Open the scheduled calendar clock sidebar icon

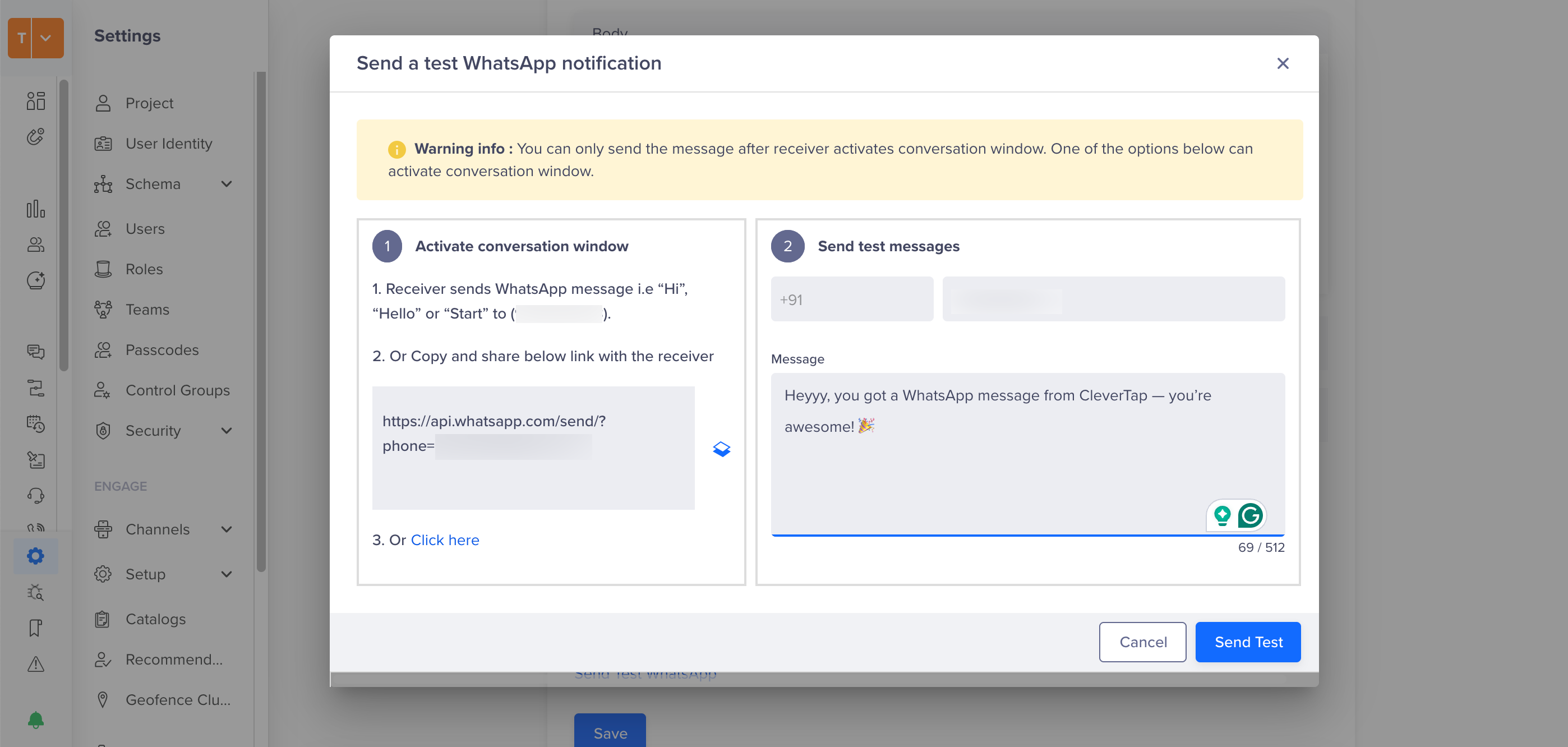tap(36, 424)
